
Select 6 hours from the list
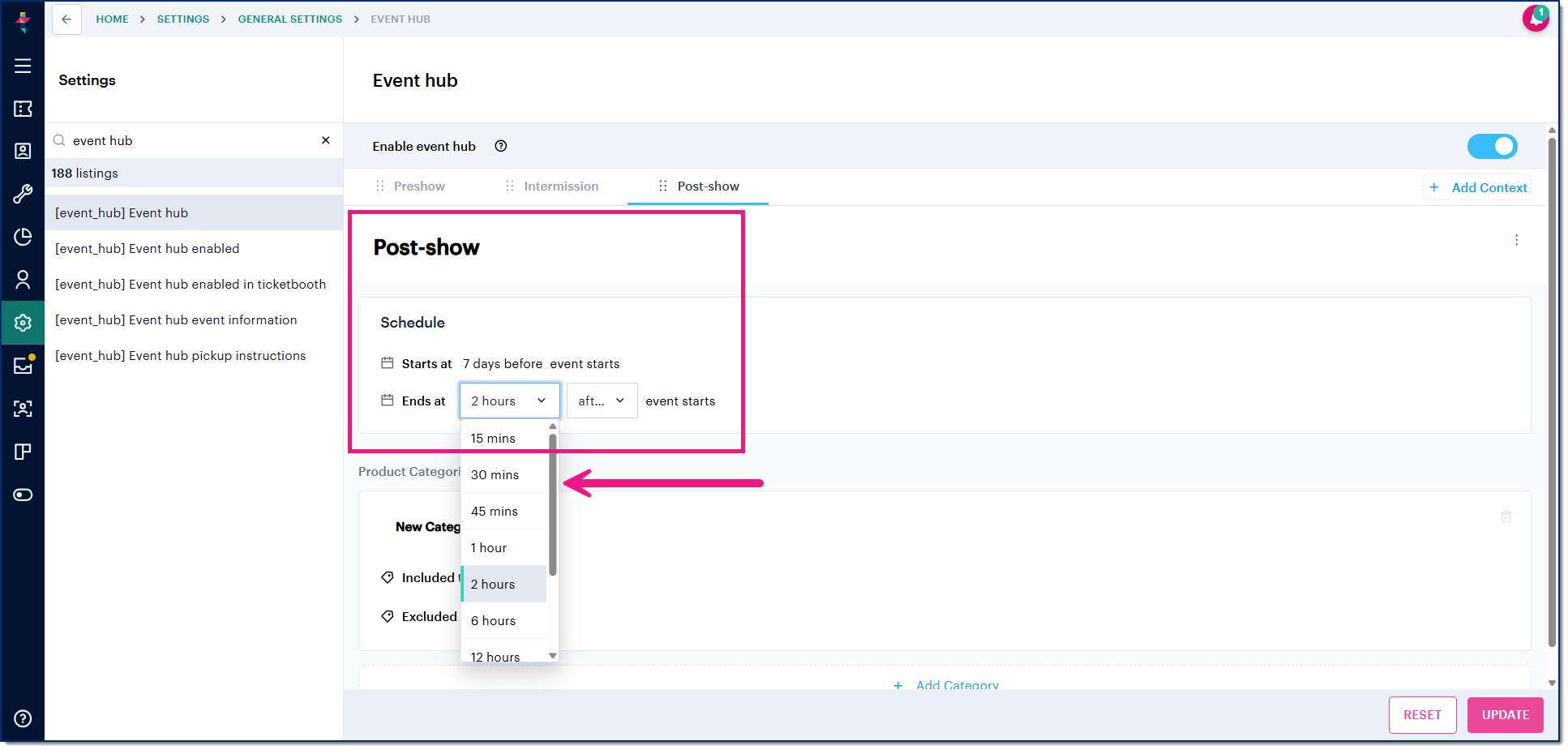504,620
